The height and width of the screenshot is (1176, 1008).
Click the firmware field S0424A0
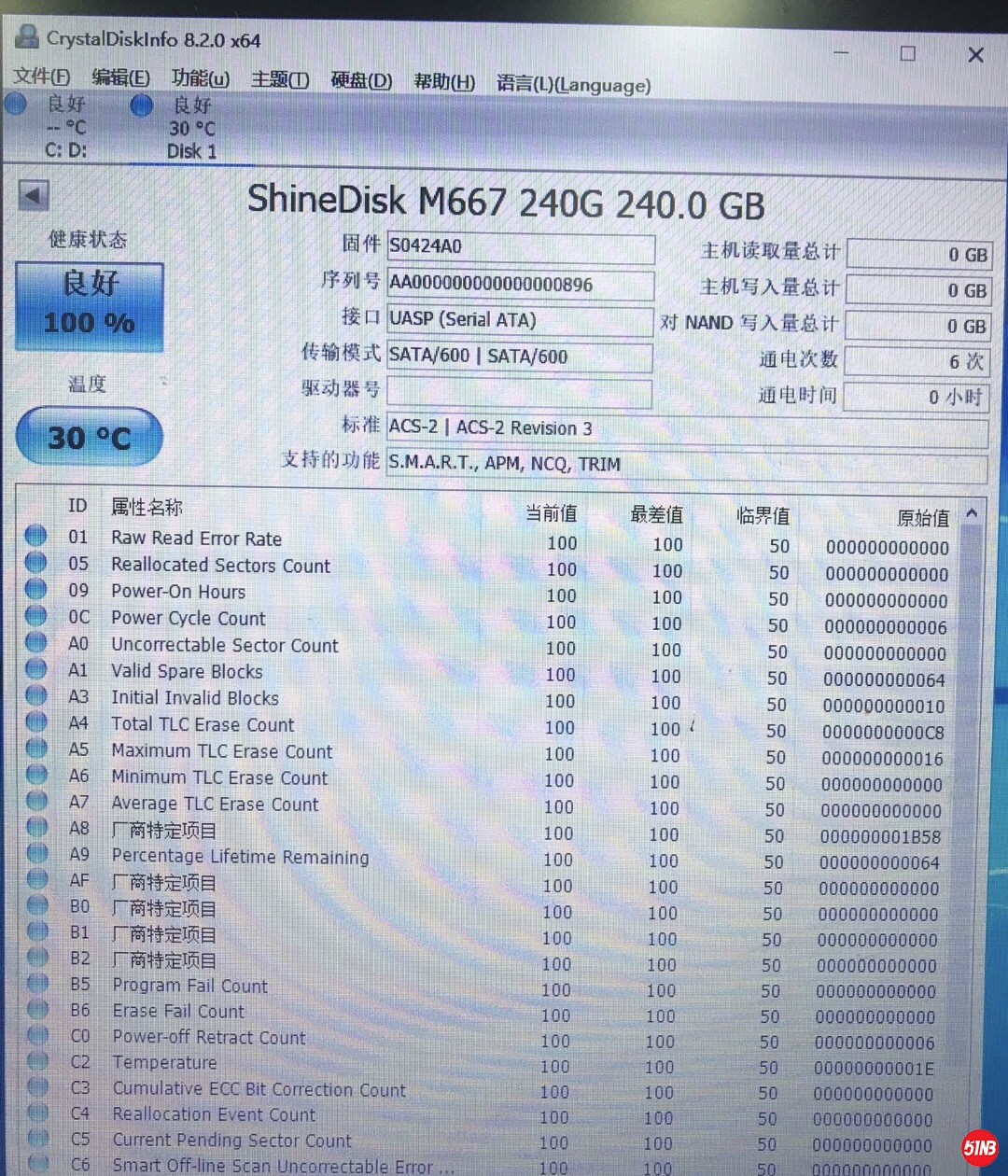point(521,247)
